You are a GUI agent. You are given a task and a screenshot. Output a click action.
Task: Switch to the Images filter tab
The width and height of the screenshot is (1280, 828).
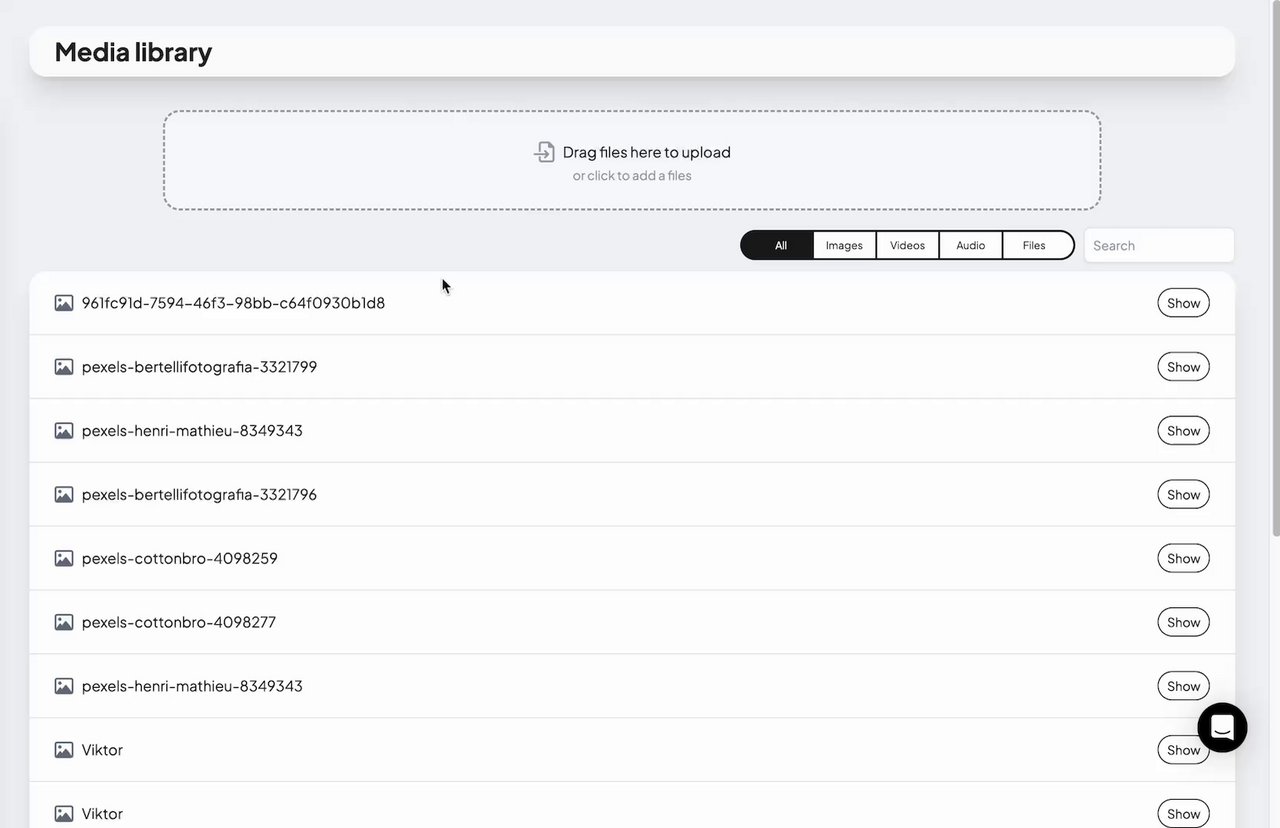point(844,245)
